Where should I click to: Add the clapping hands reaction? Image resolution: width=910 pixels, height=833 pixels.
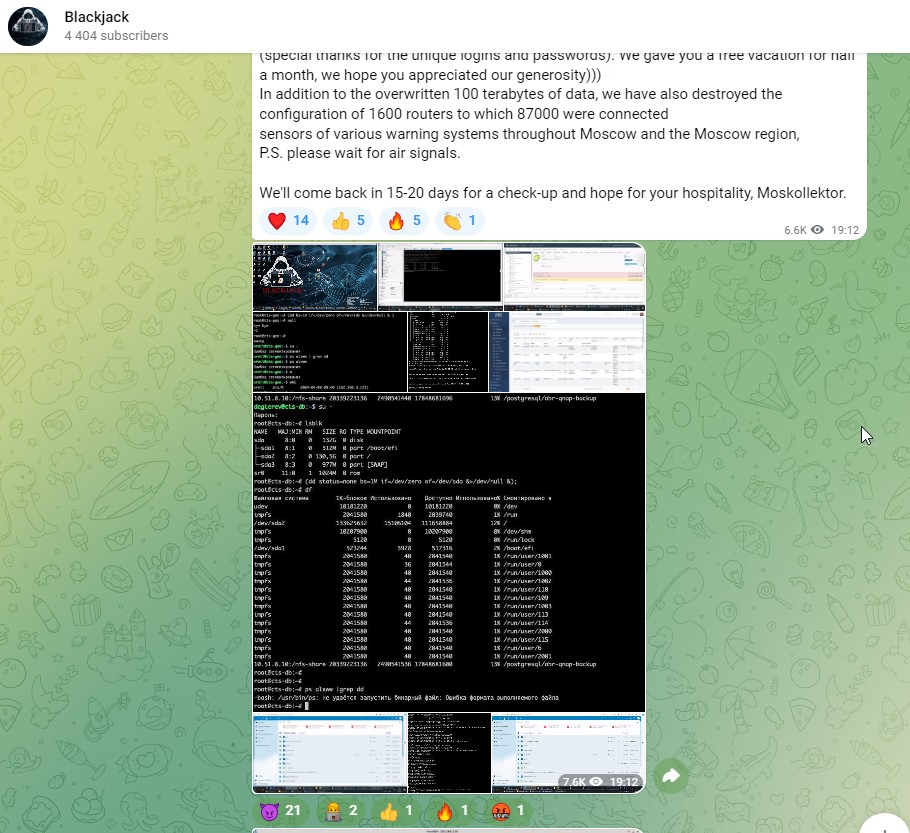click(x=460, y=221)
